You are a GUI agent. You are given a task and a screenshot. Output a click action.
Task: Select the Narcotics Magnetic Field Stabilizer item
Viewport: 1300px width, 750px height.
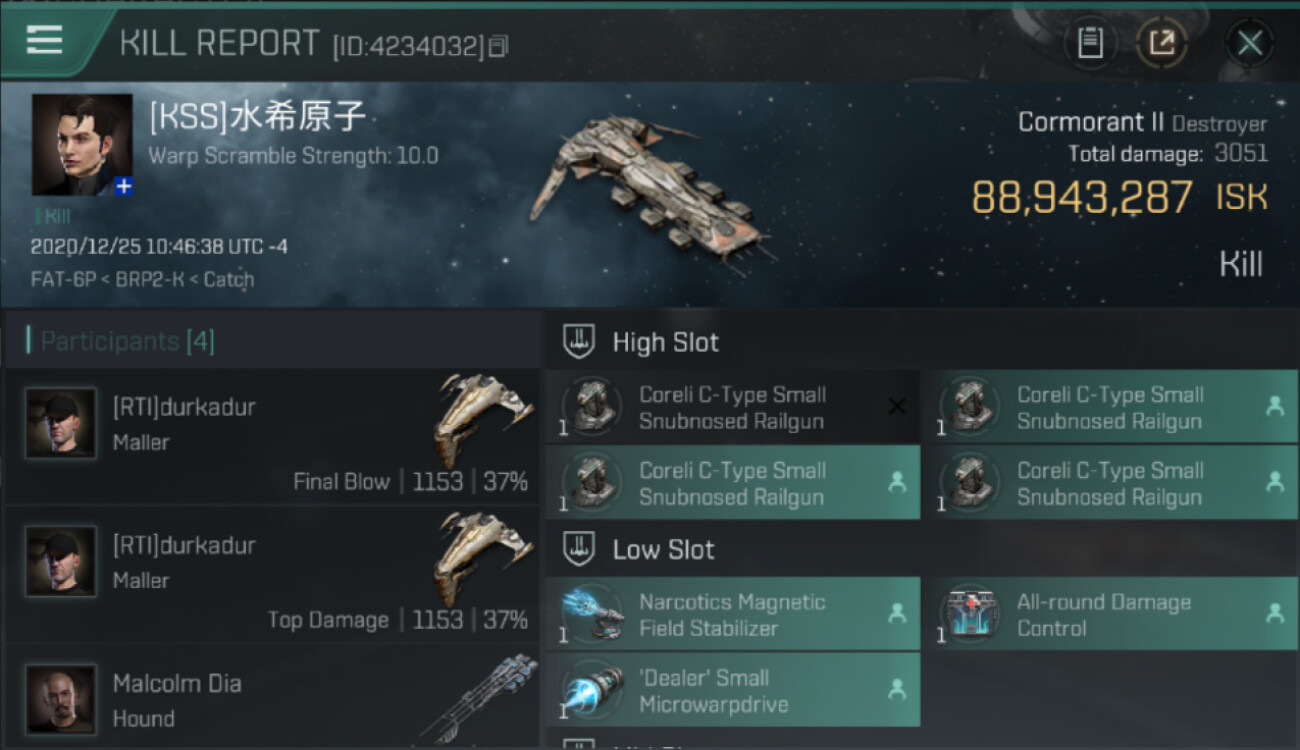733,615
